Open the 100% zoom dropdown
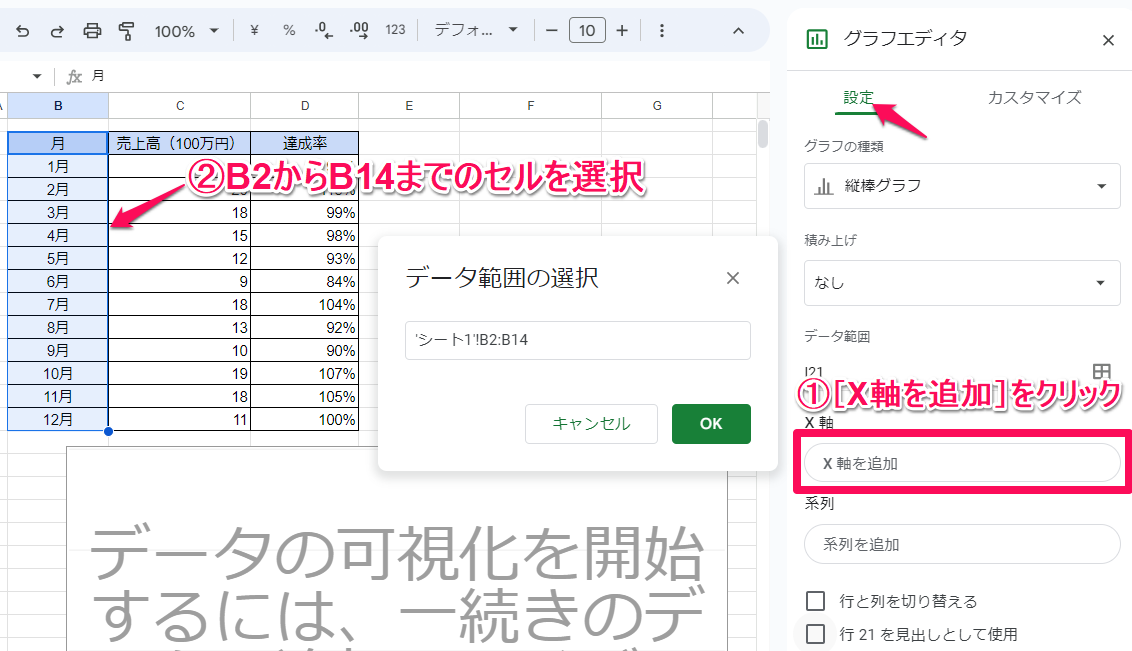This screenshot has width=1132, height=651. (186, 31)
